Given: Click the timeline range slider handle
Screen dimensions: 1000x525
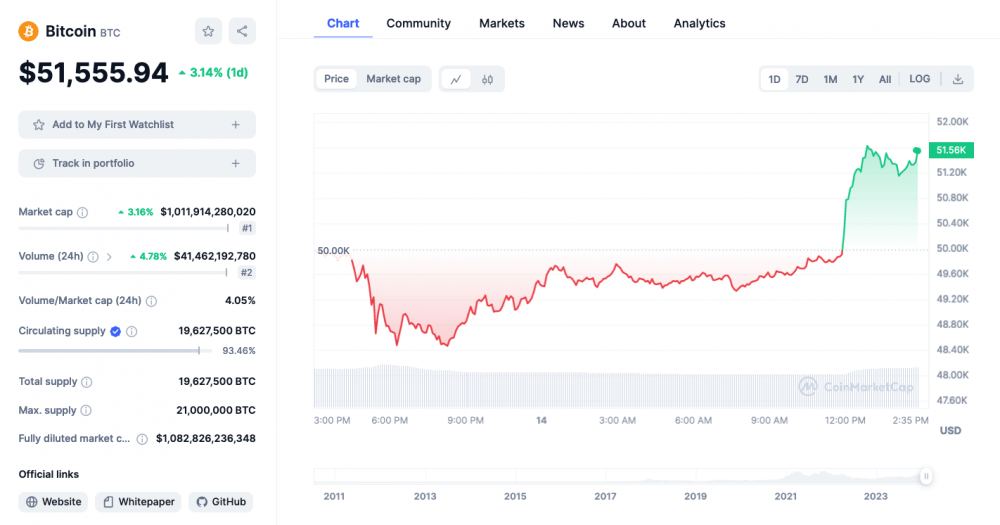Looking at the screenshot, I should tap(926, 477).
